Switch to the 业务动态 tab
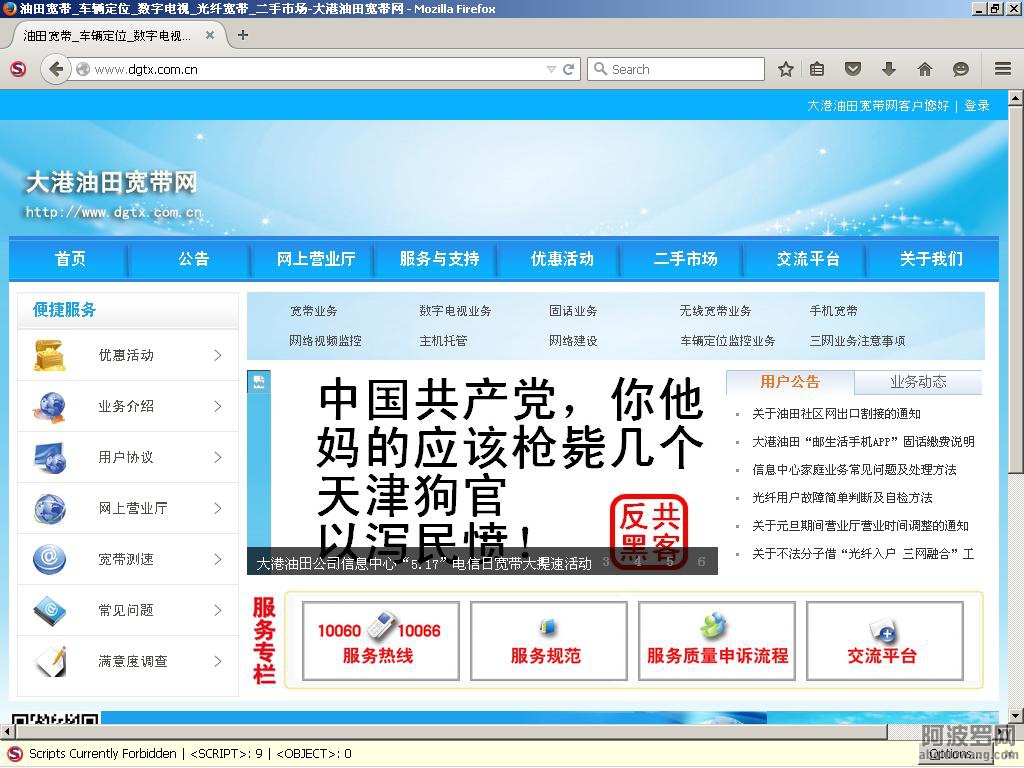 coord(918,382)
